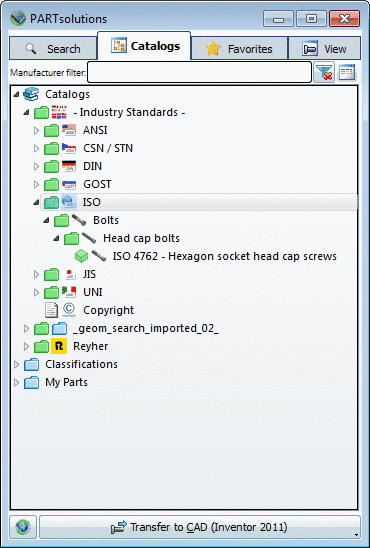This screenshot has height=548, width=370.
Task: Collapse the Bolts folder
Action: [x=46, y=221]
